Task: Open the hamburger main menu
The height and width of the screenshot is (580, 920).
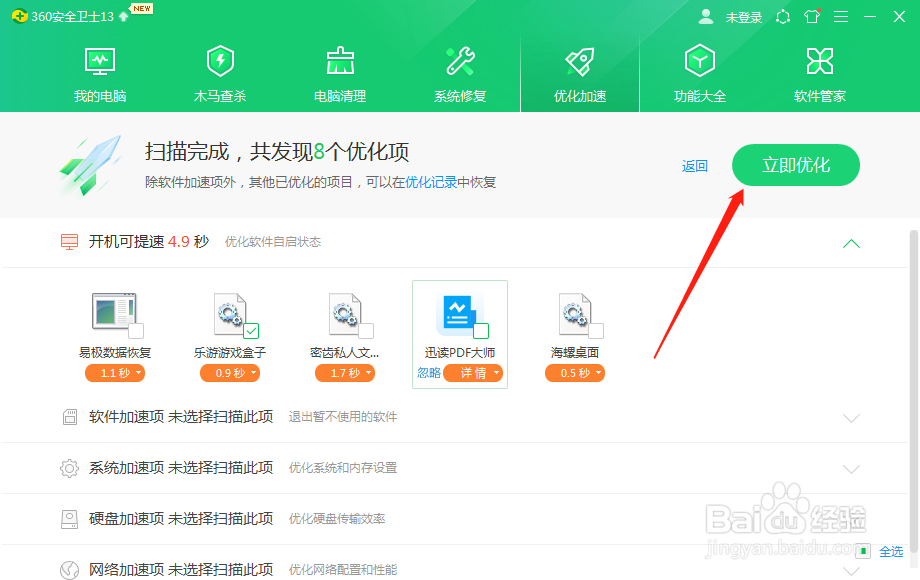Action: (x=840, y=16)
